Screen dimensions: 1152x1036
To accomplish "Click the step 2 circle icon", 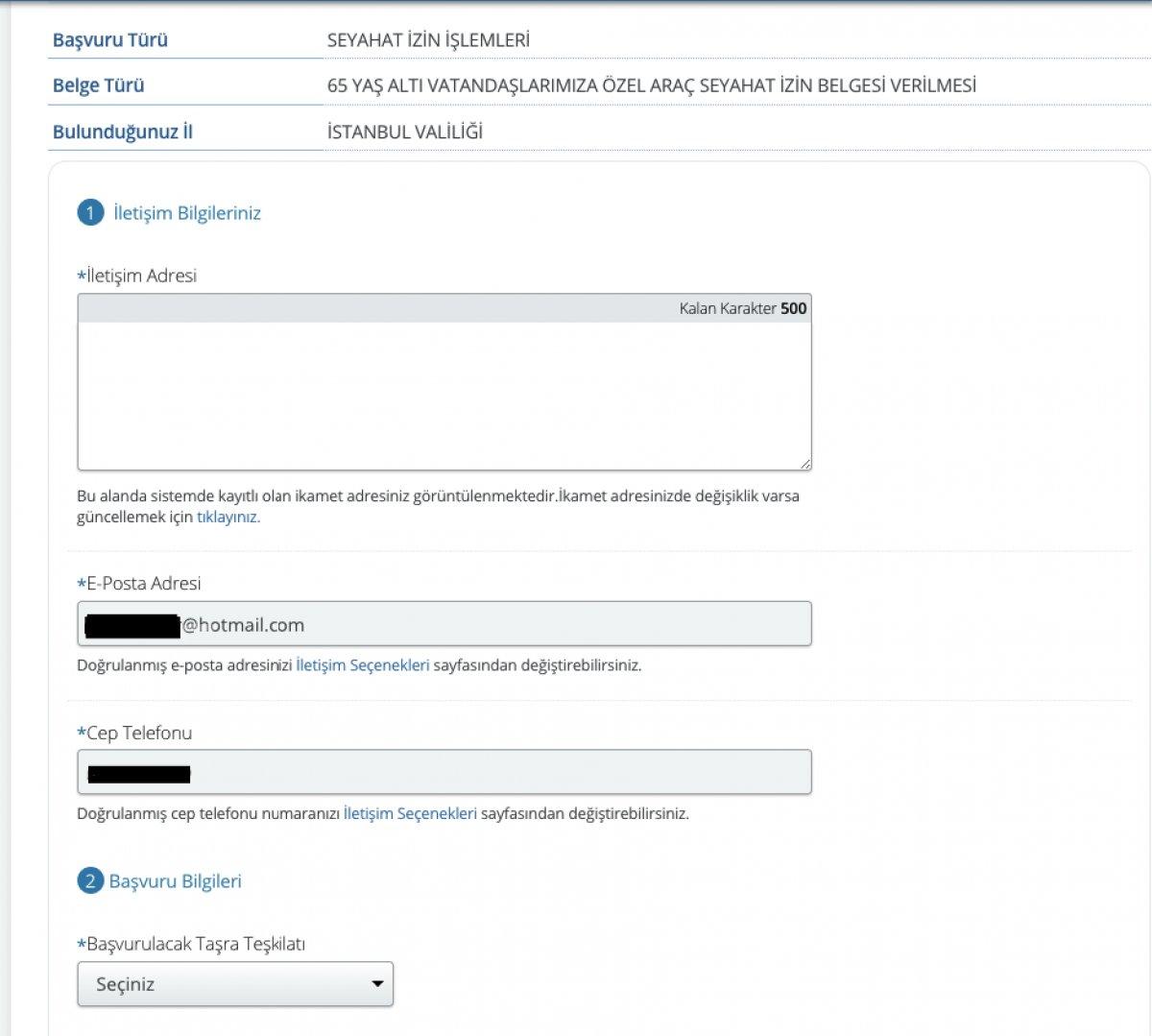I will (90, 880).
